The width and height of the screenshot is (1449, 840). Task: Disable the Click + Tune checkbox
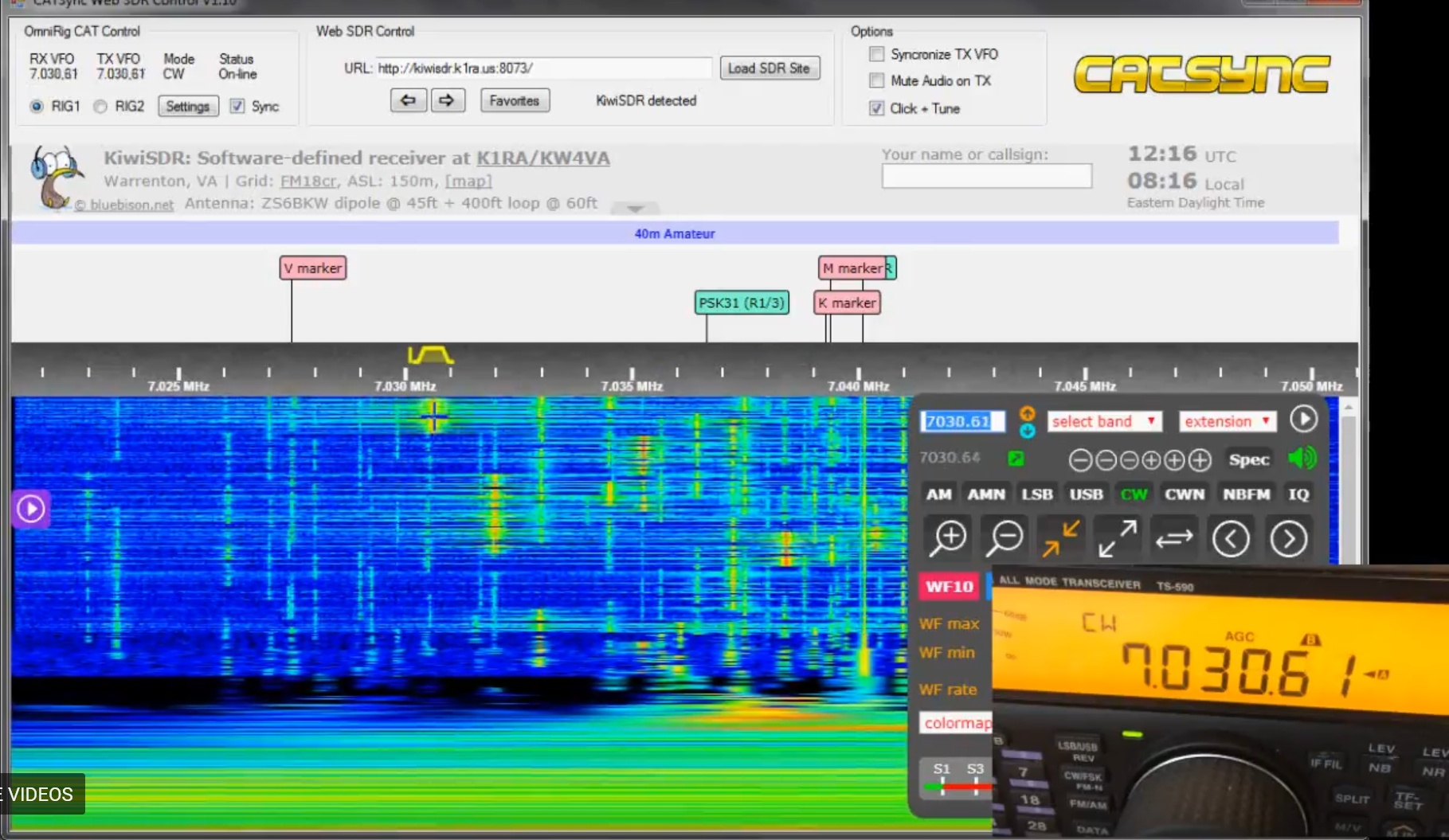pyautogui.click(x=876, y=108)
